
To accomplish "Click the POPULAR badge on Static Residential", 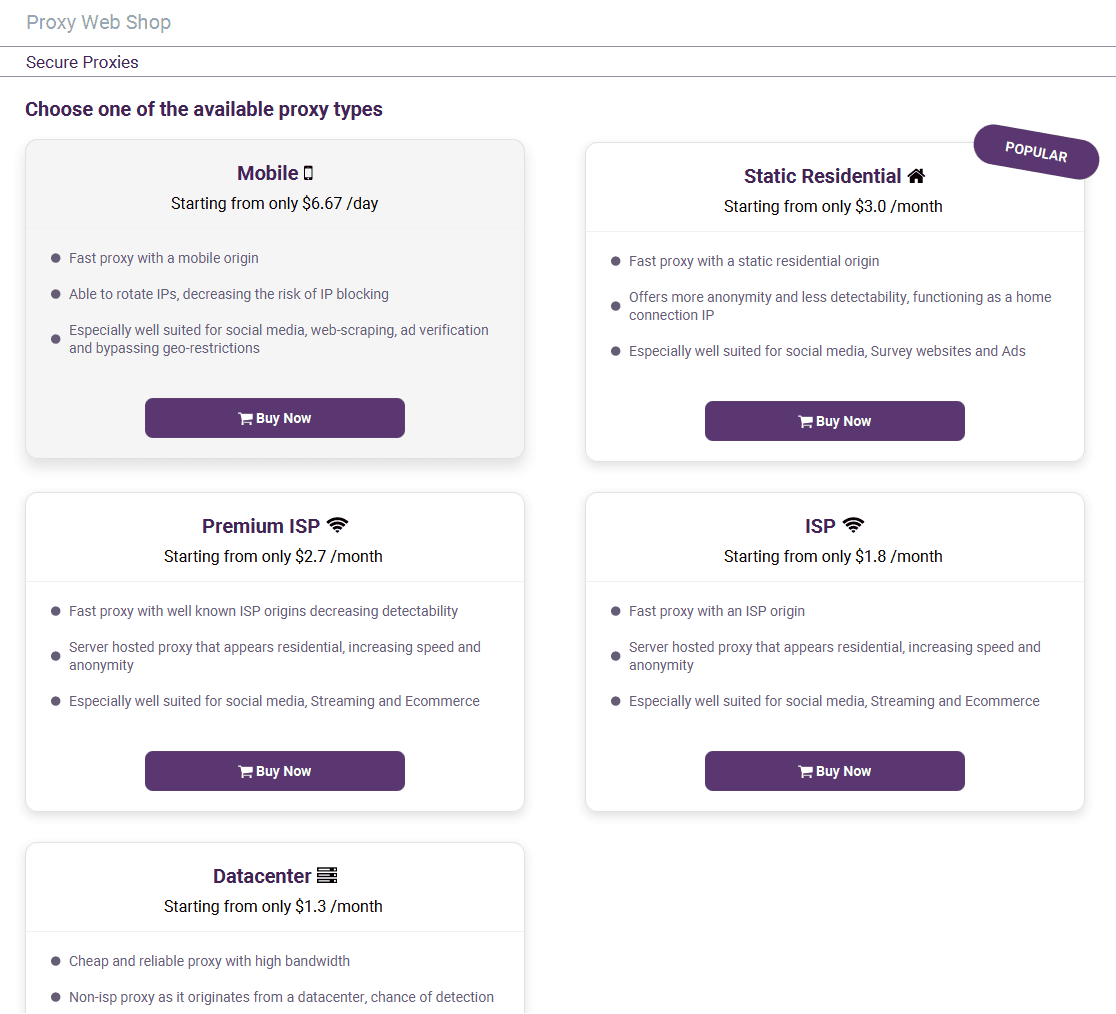I will point(1036,152).
